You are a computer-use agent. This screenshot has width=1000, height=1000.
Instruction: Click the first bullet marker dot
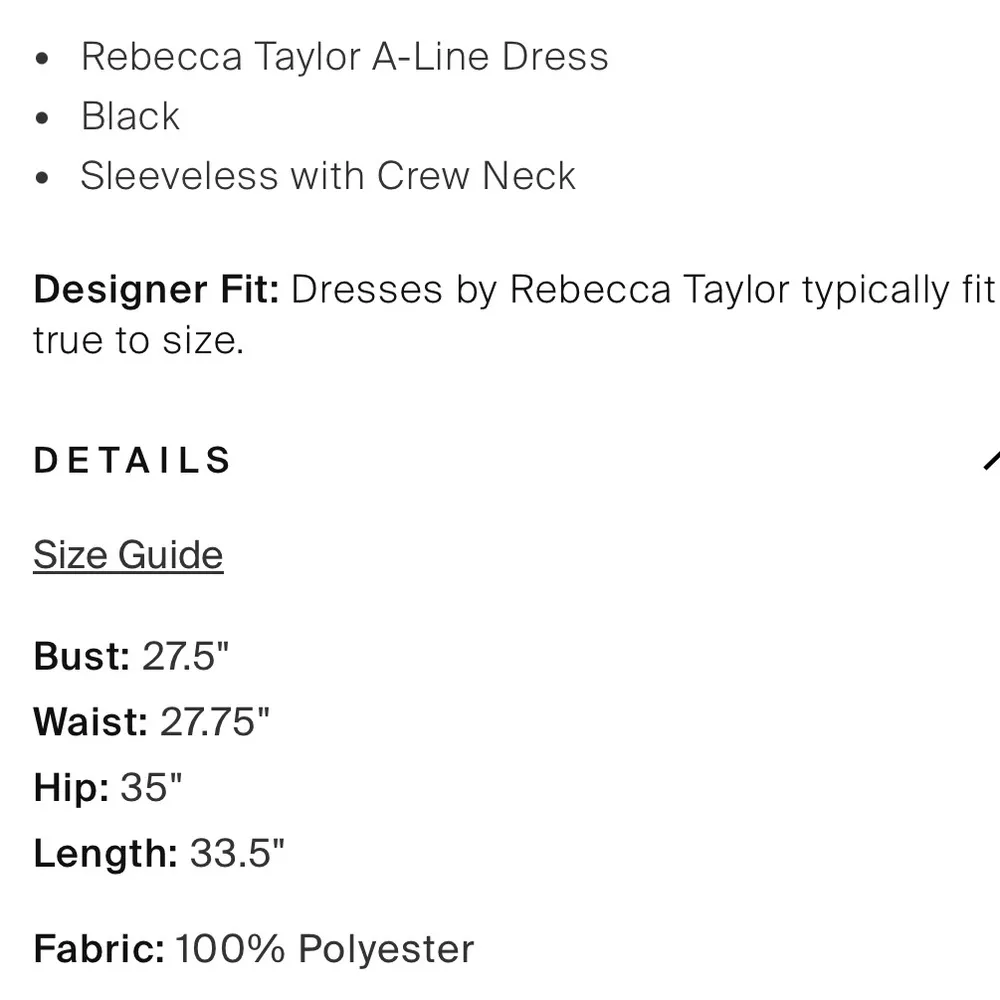(41, 57)
